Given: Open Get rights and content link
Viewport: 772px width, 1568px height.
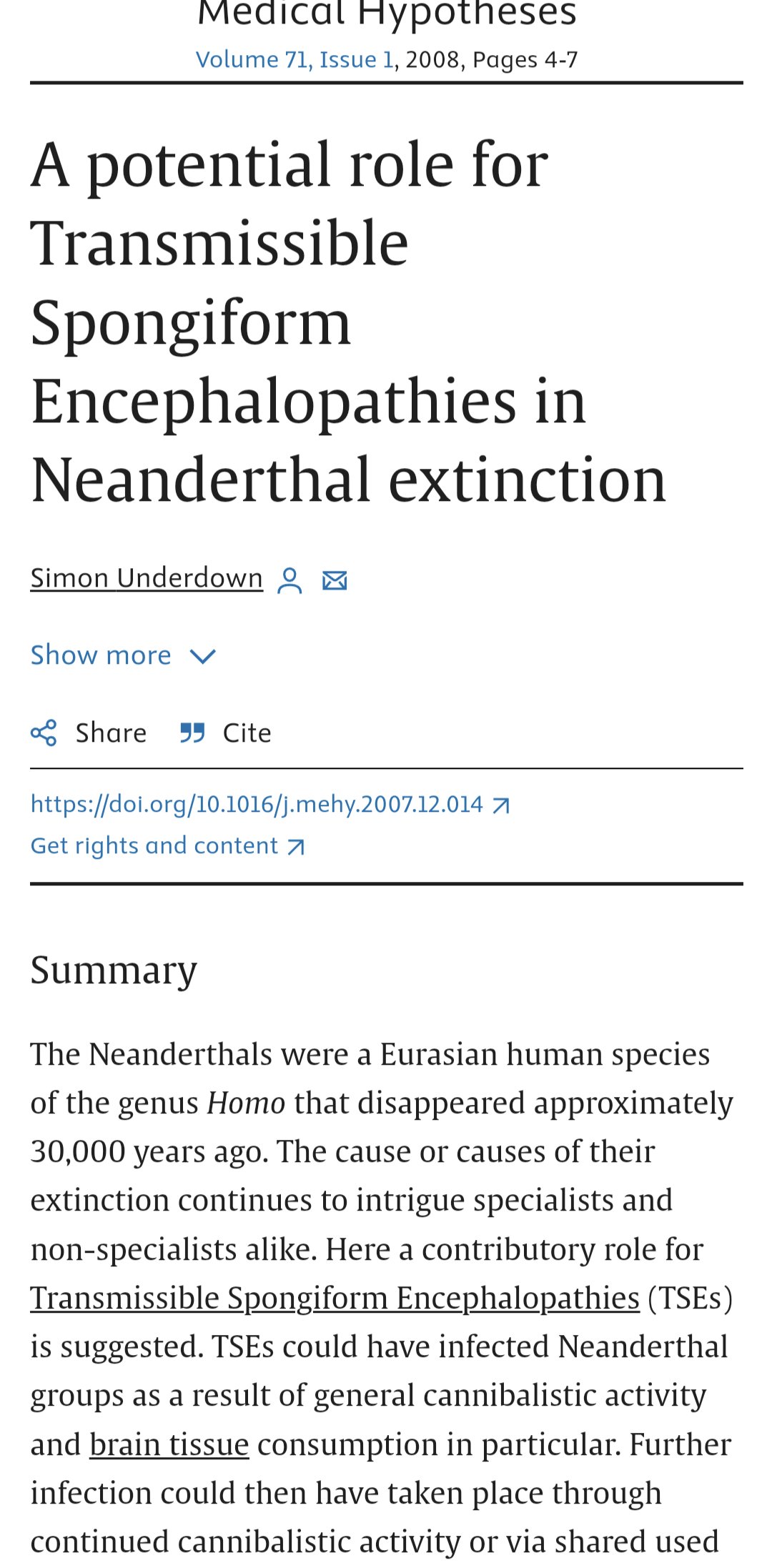Looking at the screenshot, I should point(154,846).
